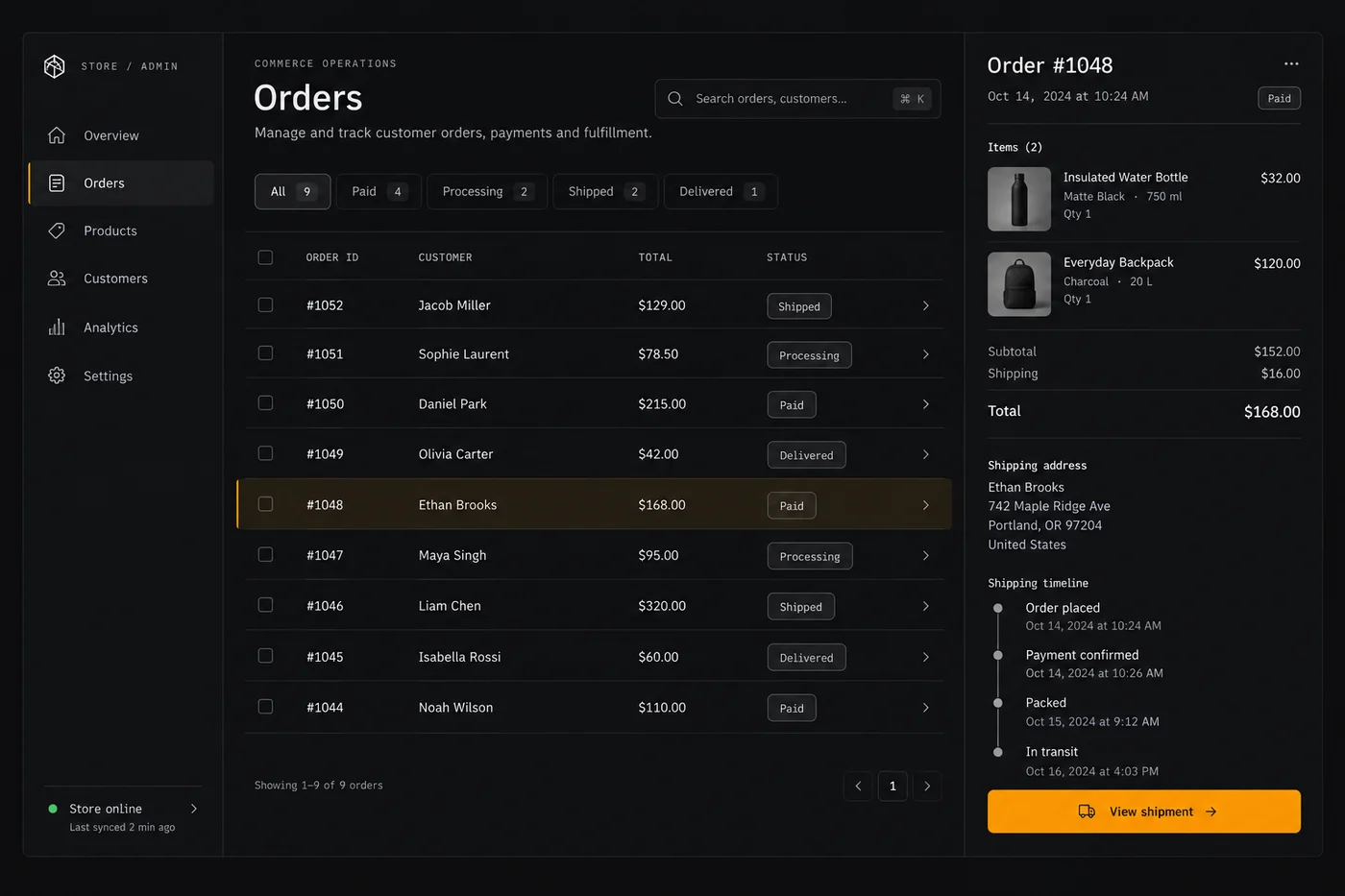Expand order #1049 row chevron
1345x896 pixels.
point(926,454)
